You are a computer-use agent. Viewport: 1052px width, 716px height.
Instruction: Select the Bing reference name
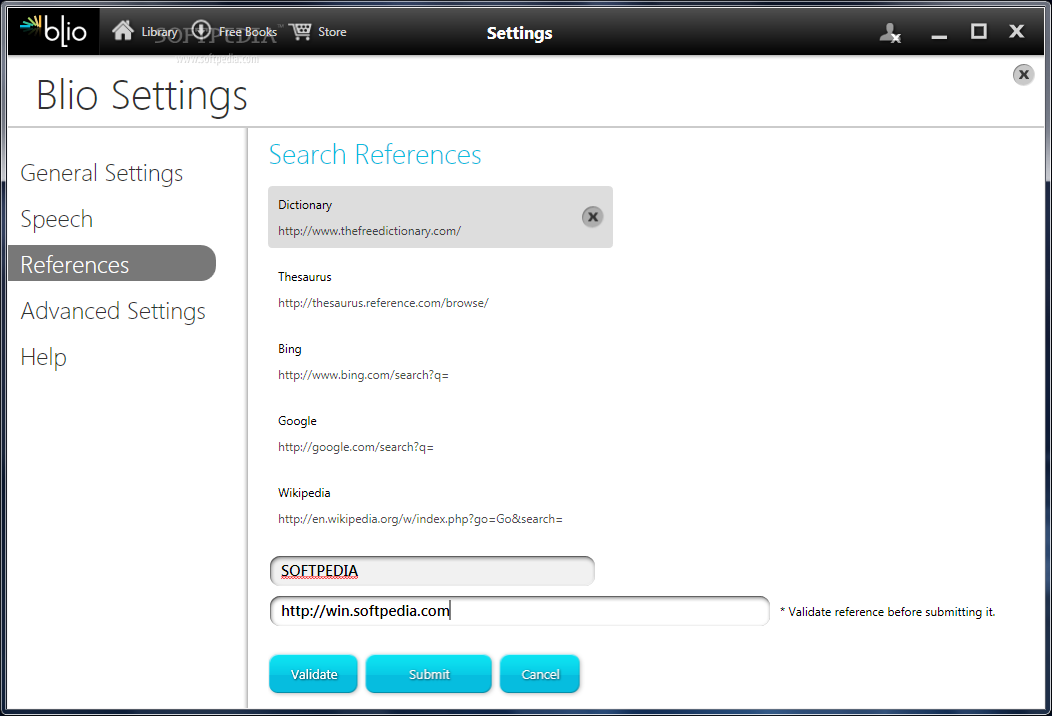(x=290, y=349)
